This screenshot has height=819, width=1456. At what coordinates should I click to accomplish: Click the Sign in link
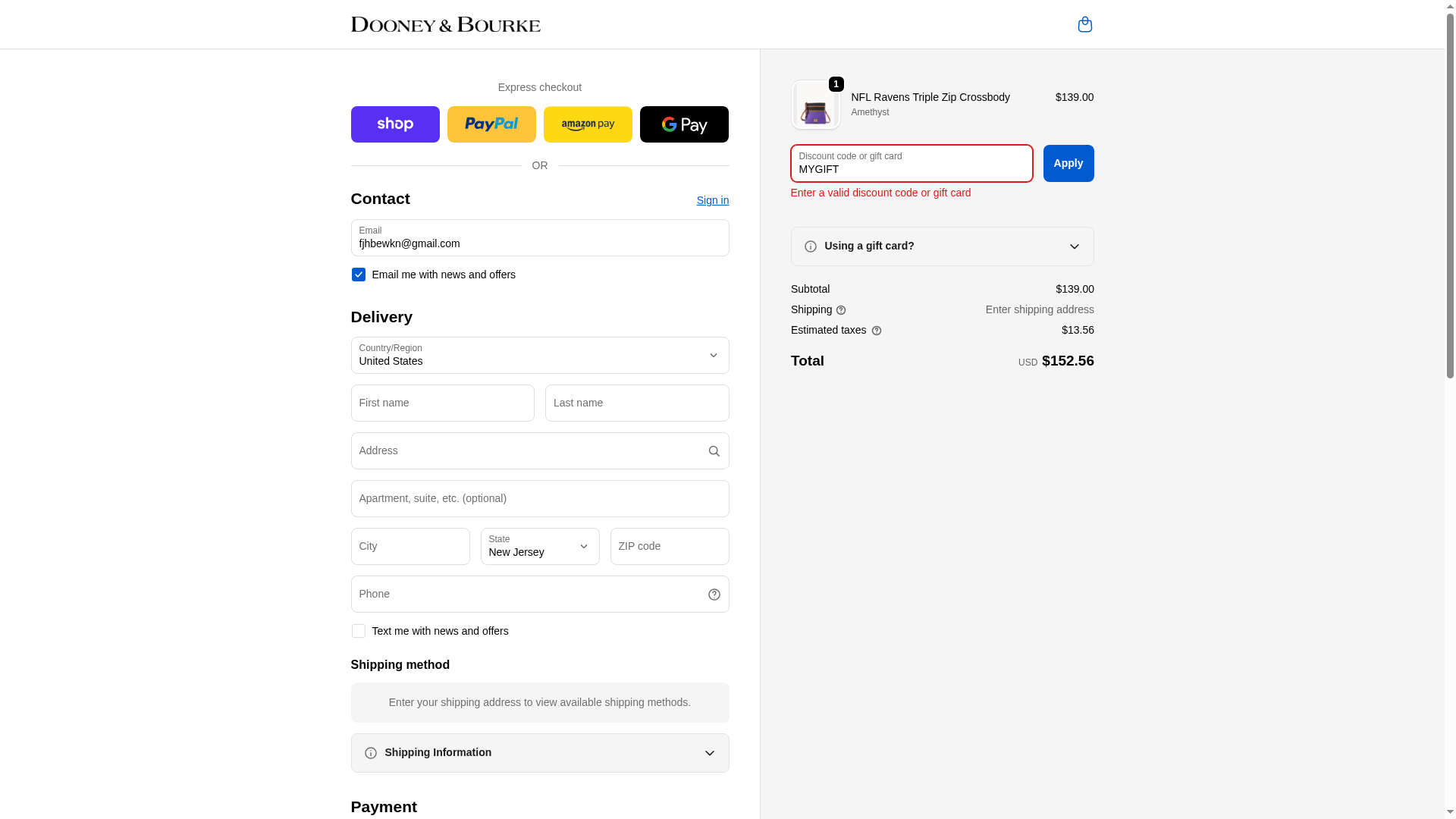(x=713, y=201)
